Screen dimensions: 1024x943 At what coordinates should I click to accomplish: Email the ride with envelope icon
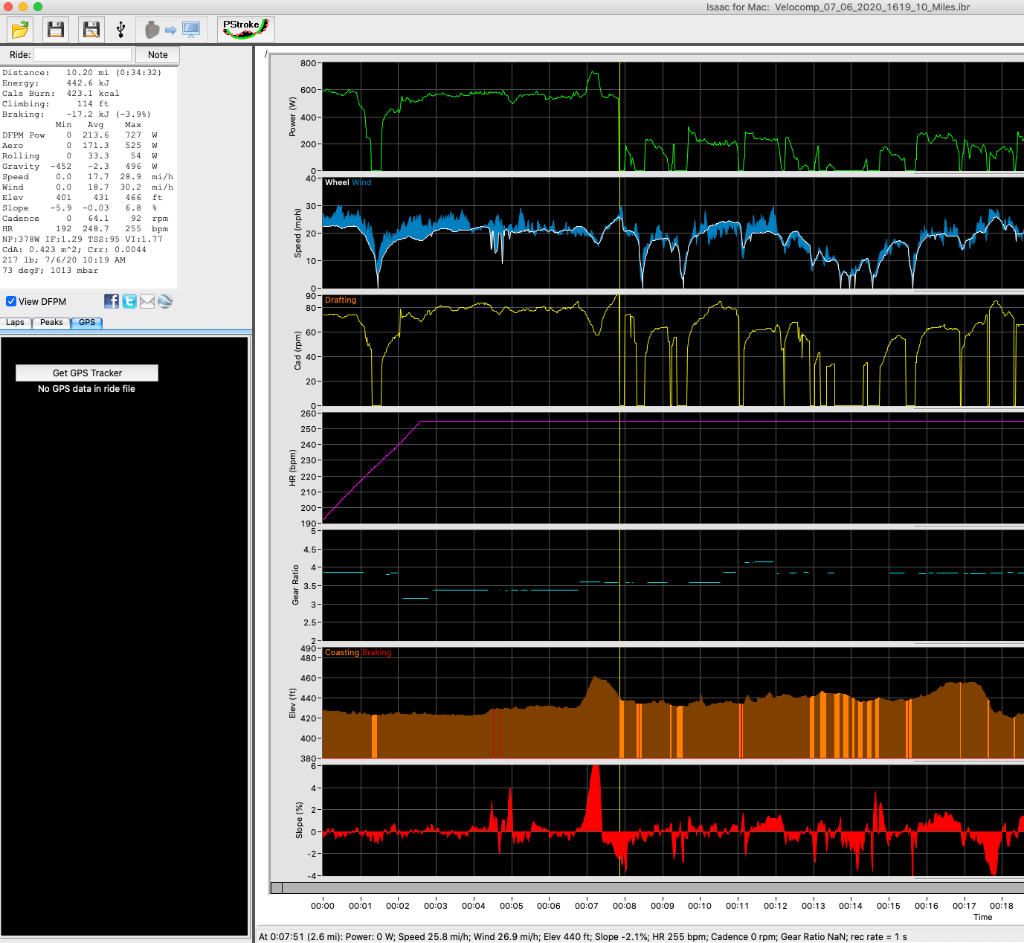(148, 301)
